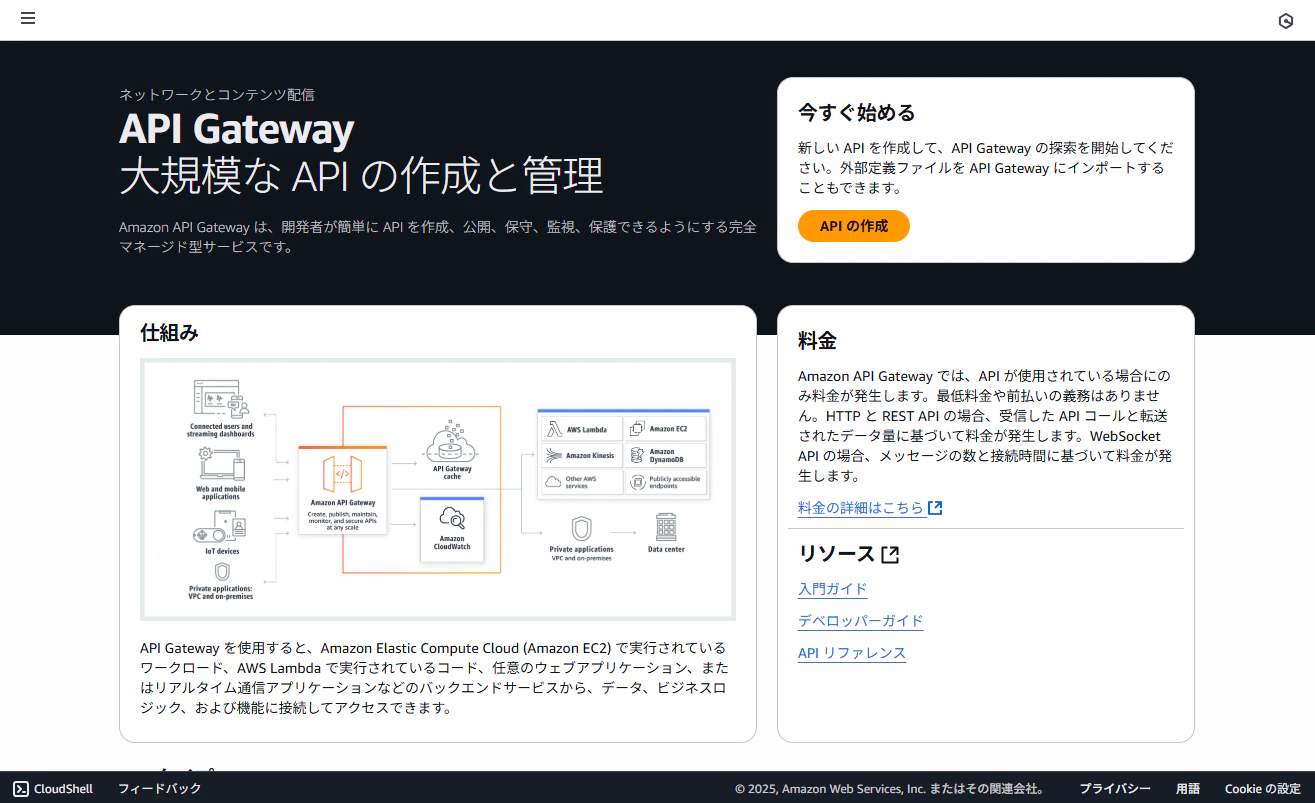Click the Other AWS services icon
This screenshot has height=803, width=1315.
(x=555, y=482)
